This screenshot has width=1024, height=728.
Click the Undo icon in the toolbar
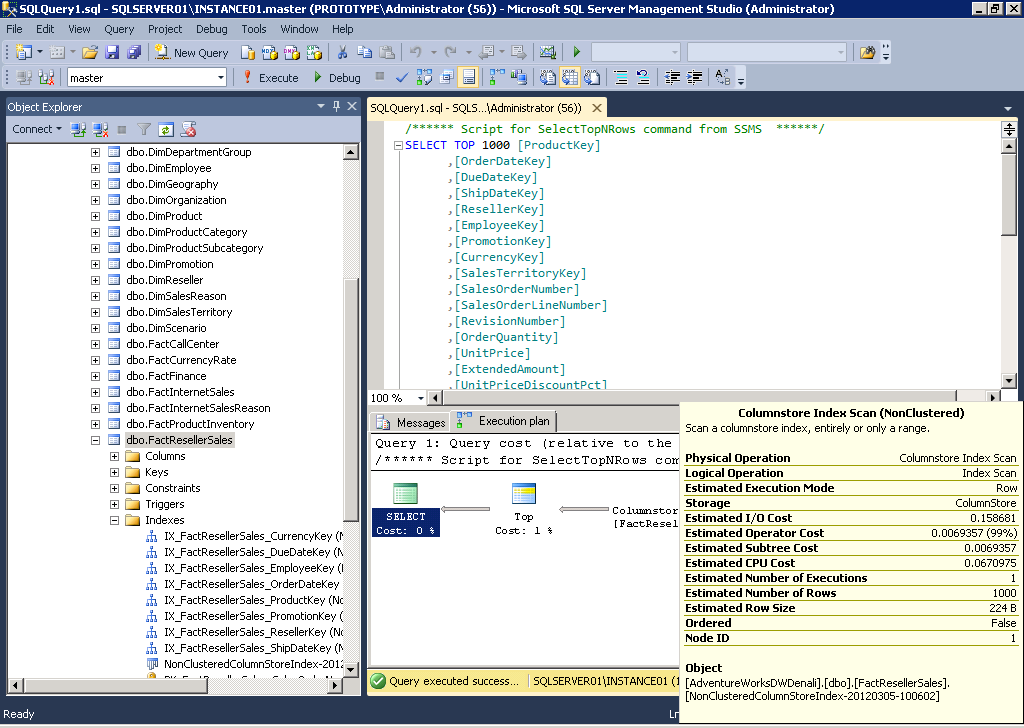point(416,51)
